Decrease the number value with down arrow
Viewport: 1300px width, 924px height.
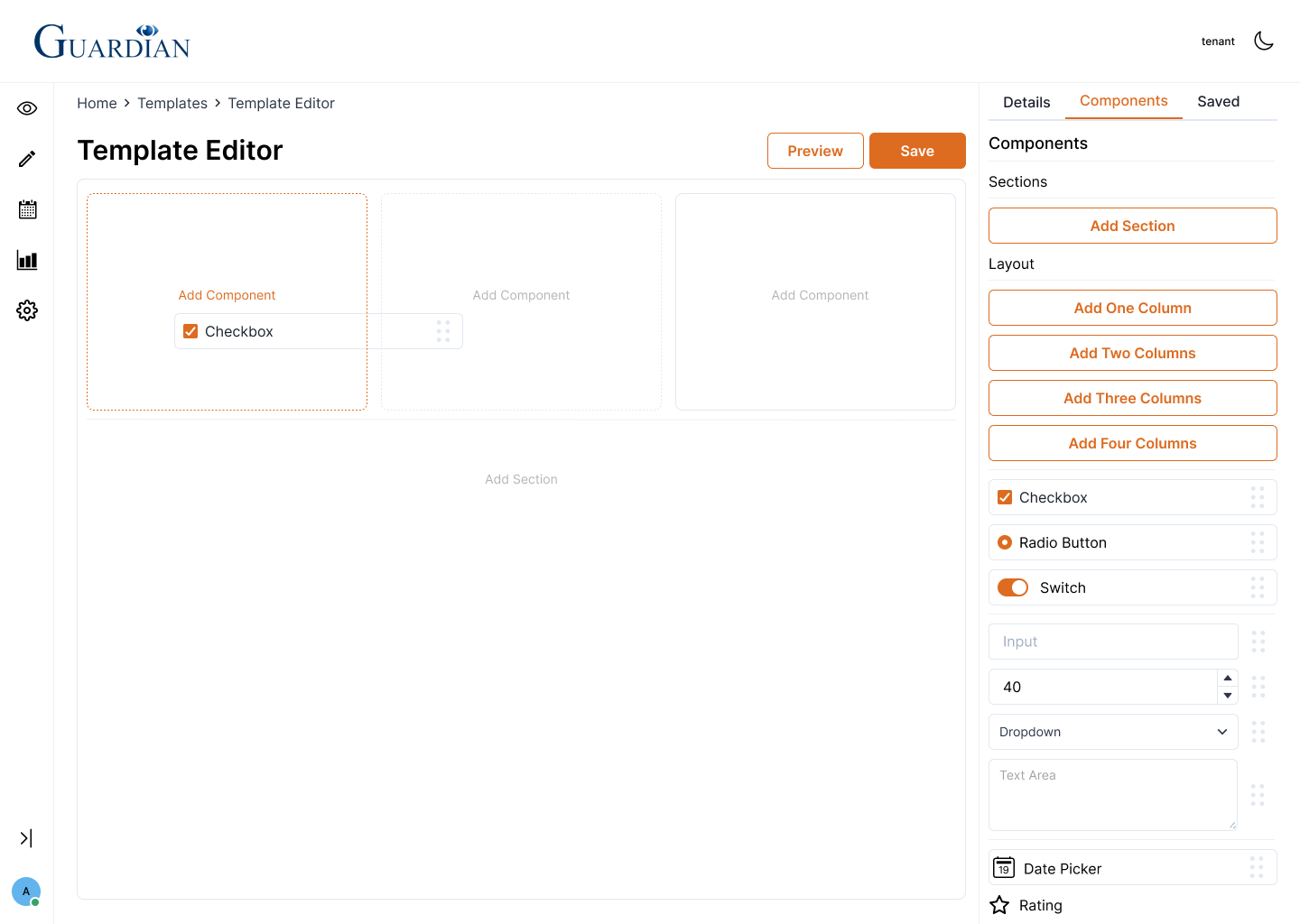click(x=1228, y=696)
